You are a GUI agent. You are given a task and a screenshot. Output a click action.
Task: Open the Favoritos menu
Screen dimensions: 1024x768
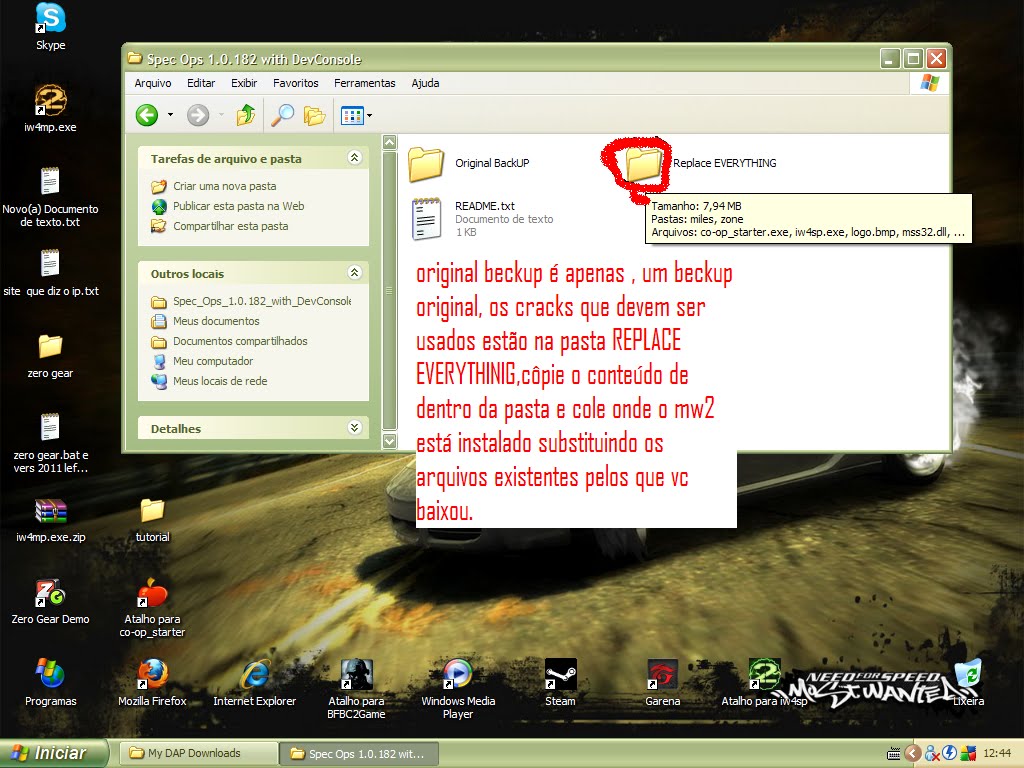[296, 83]
